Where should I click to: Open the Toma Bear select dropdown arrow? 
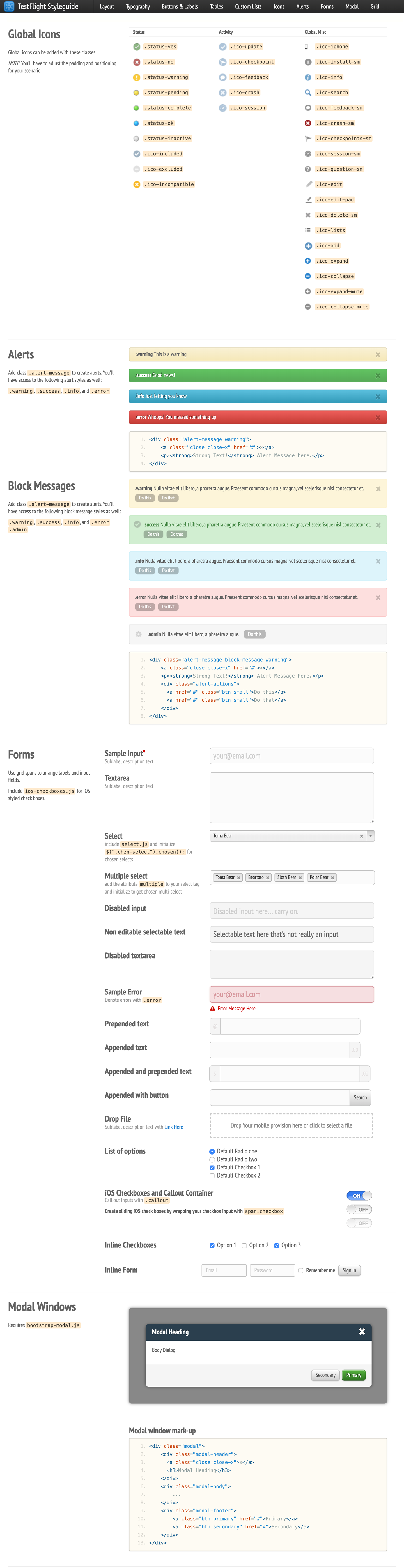tap(371, 836)
